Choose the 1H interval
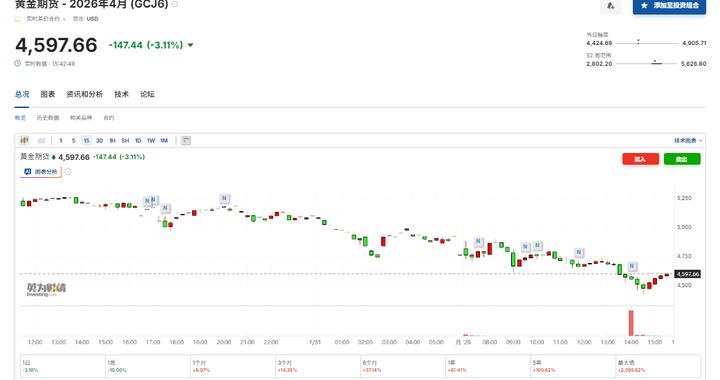The height and width of the screenshot is (380, 720). tap(112, 140)
